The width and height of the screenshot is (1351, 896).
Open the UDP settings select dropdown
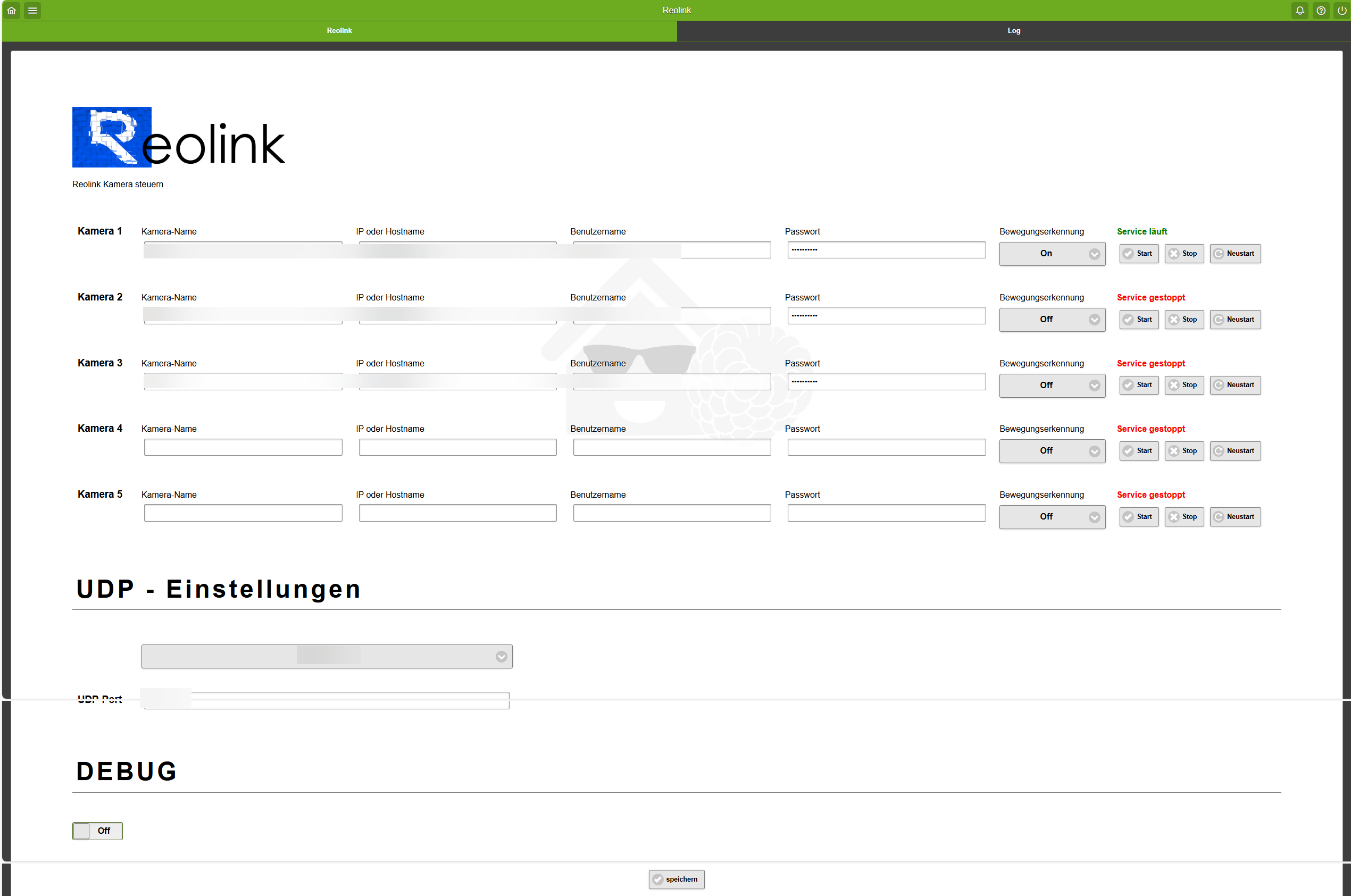click(327, 657)
